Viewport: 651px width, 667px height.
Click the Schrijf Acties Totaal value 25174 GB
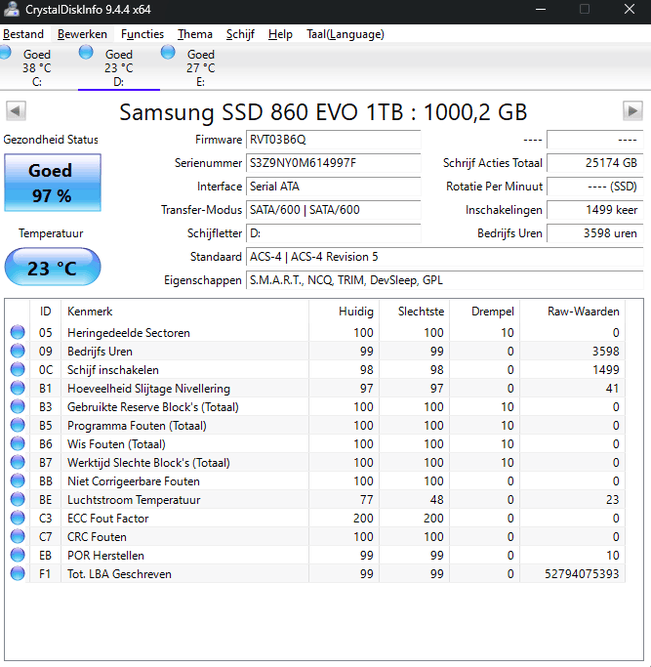(595, 163)
